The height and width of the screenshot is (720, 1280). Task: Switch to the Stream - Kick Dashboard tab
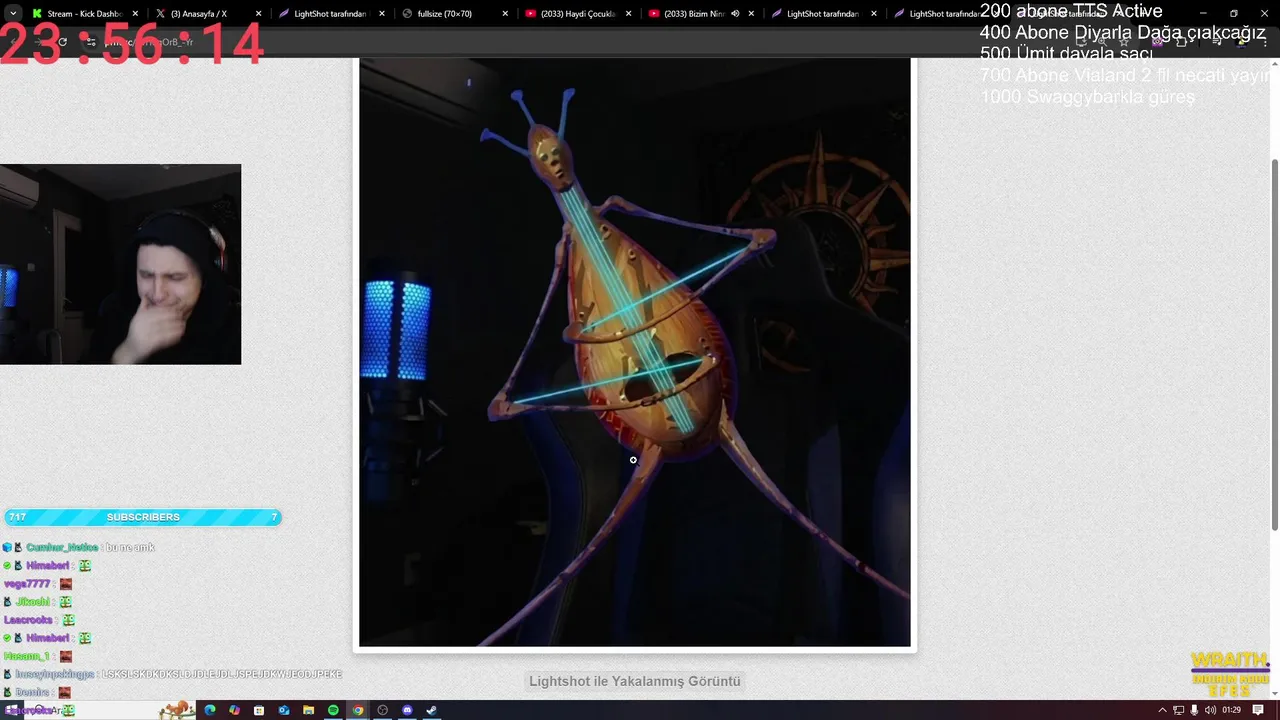(x=85, y=14)
